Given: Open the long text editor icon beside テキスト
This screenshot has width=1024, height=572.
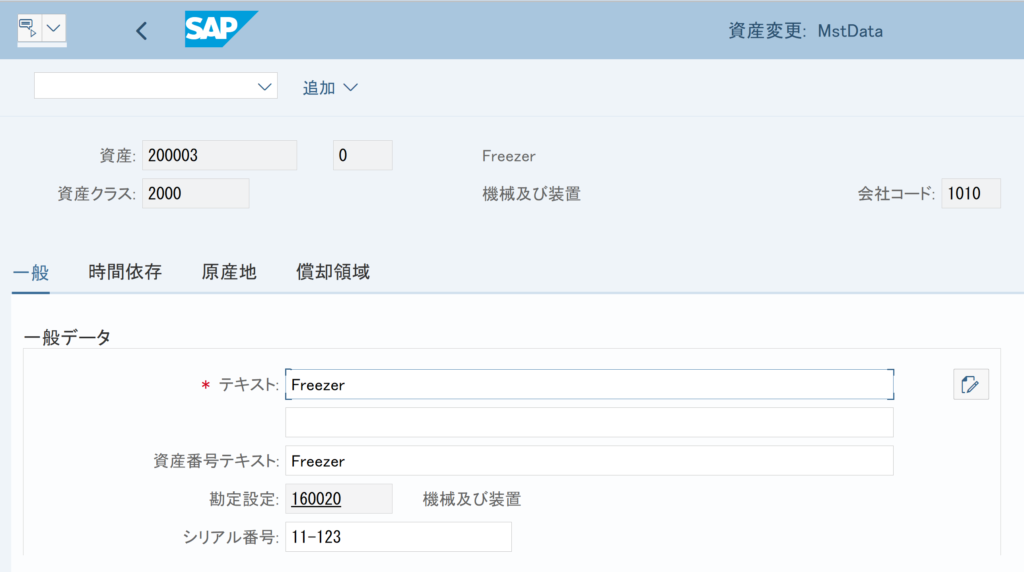Looking at the screenshot, I should click(x=970, y=384).
